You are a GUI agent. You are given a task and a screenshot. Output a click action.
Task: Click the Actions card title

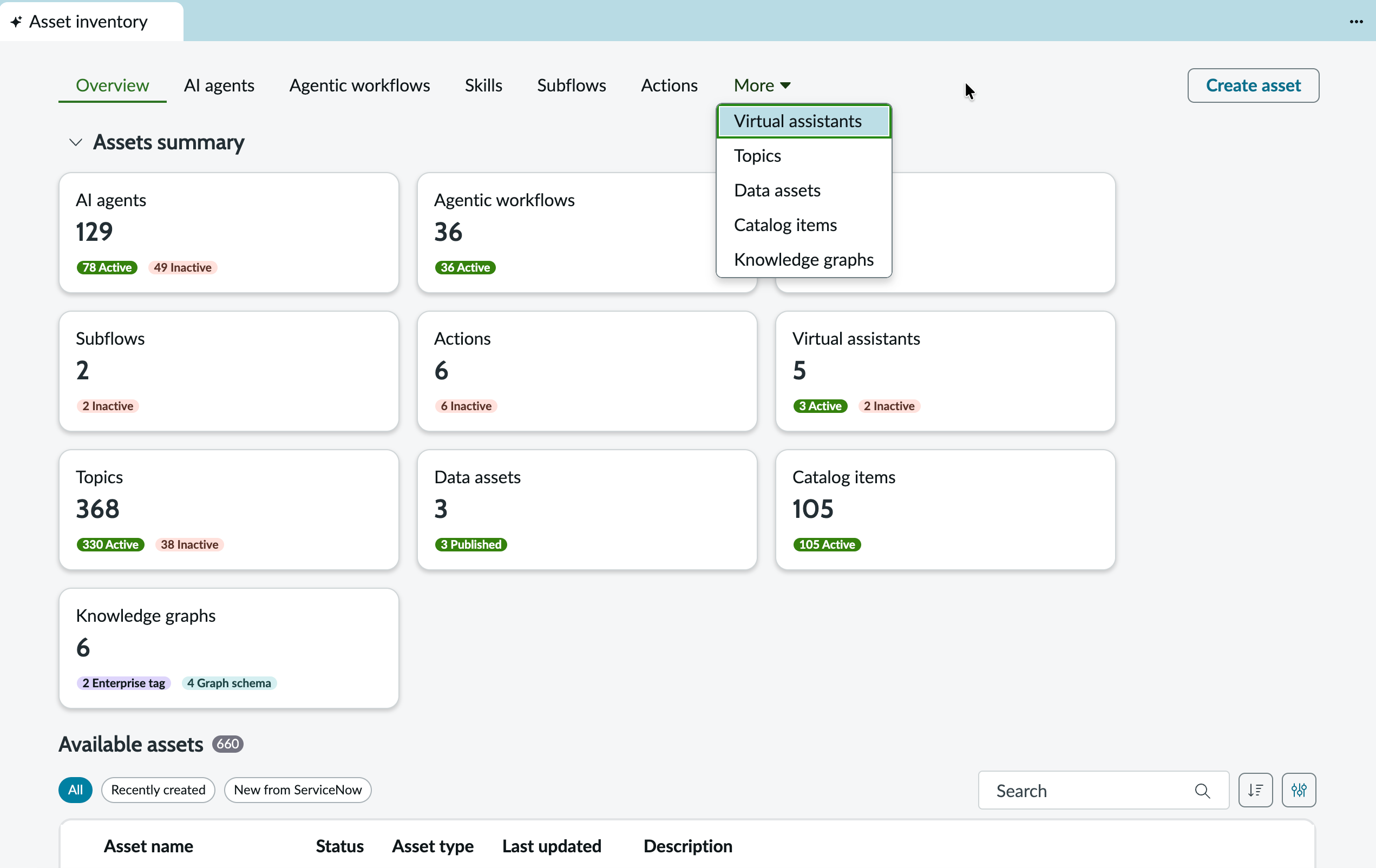point(462,338)
